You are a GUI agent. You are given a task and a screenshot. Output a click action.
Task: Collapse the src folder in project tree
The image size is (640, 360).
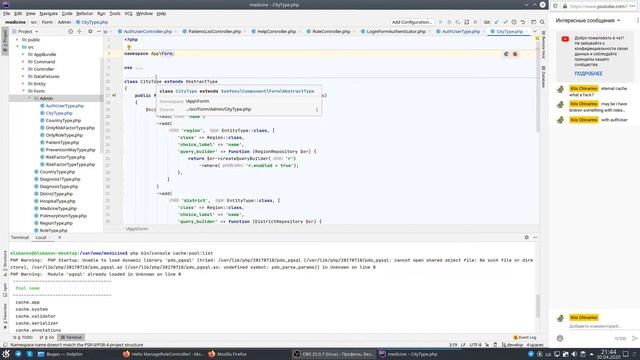click(x=18, y=47)
